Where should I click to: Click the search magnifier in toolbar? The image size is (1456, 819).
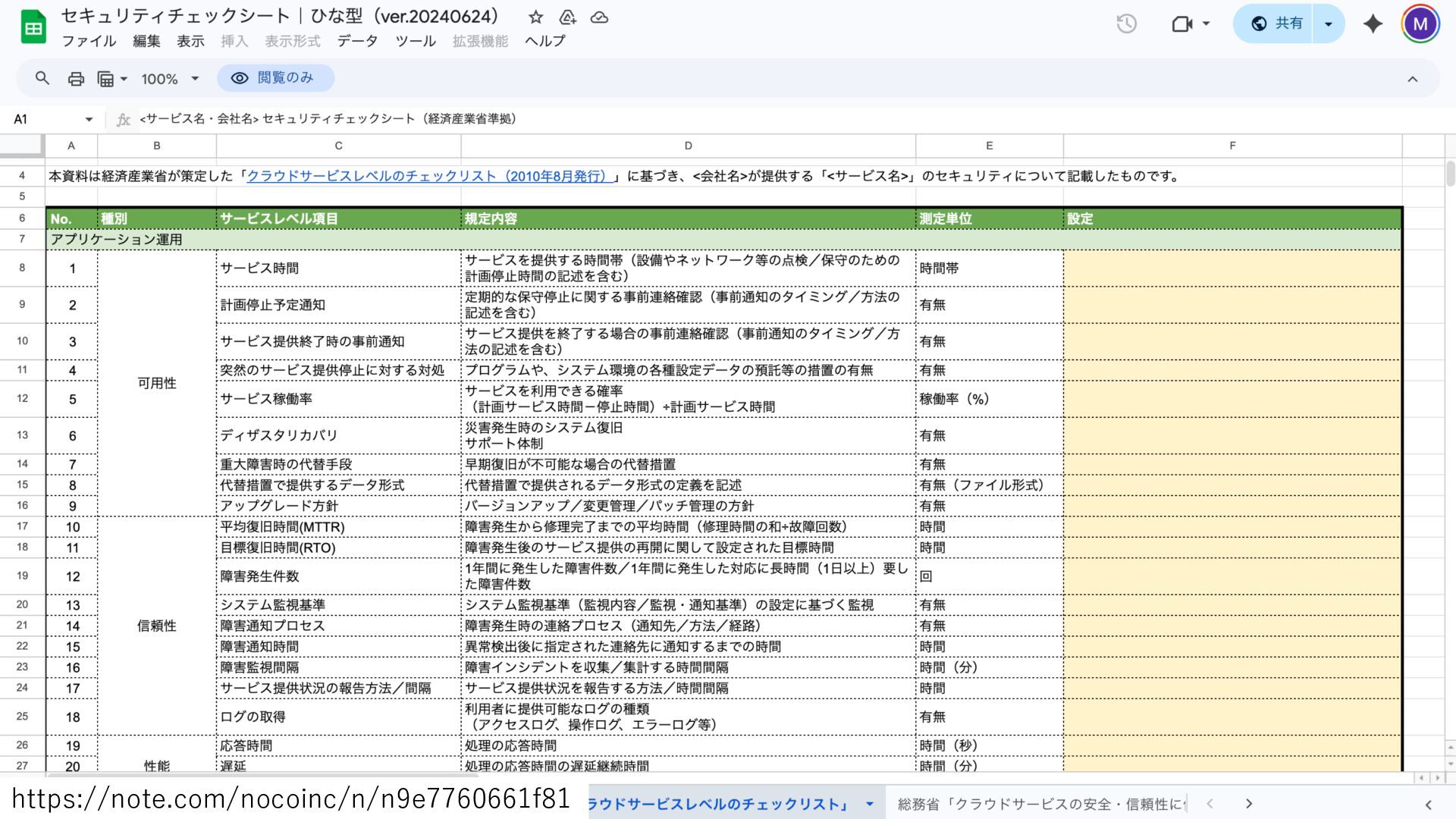point(42,78)
